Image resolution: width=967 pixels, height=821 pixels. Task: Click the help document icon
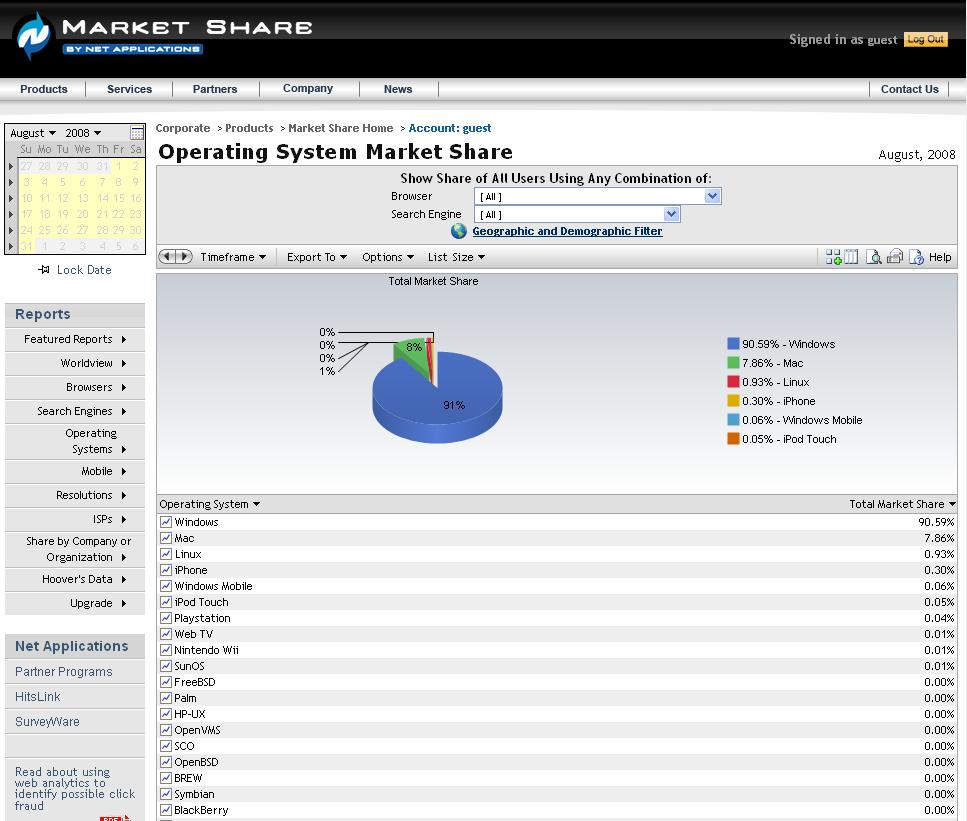pyautogui.click(x=916, y=257)
